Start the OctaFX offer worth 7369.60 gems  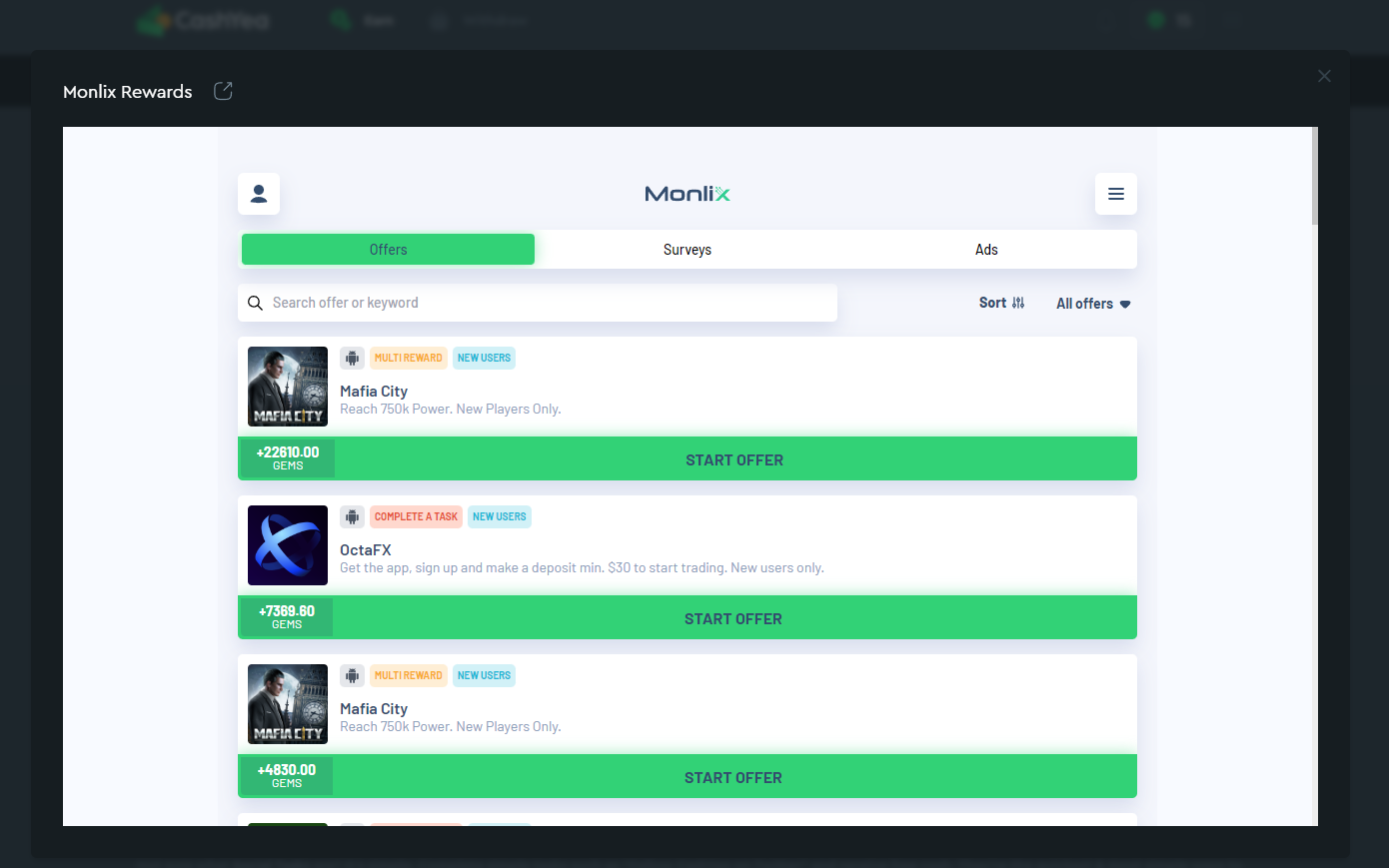click(x=733, y=619)
